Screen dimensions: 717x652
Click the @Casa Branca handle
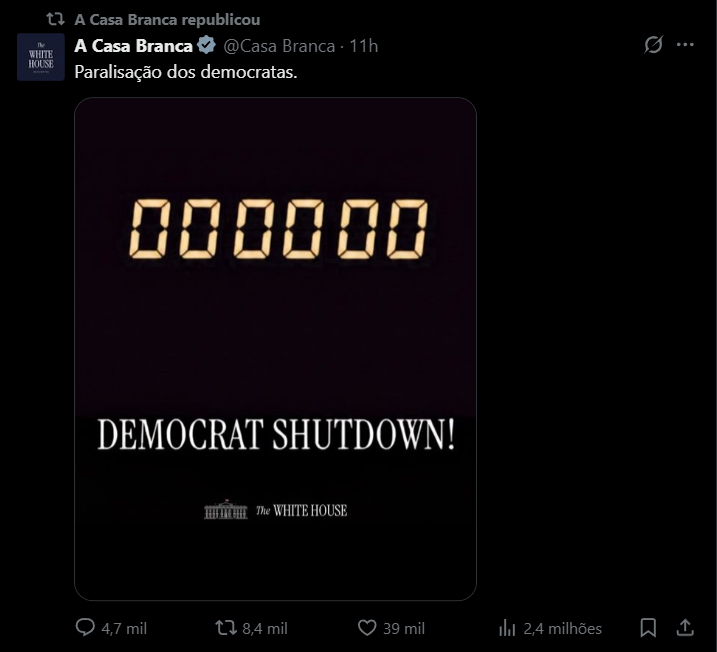[278, 46]
